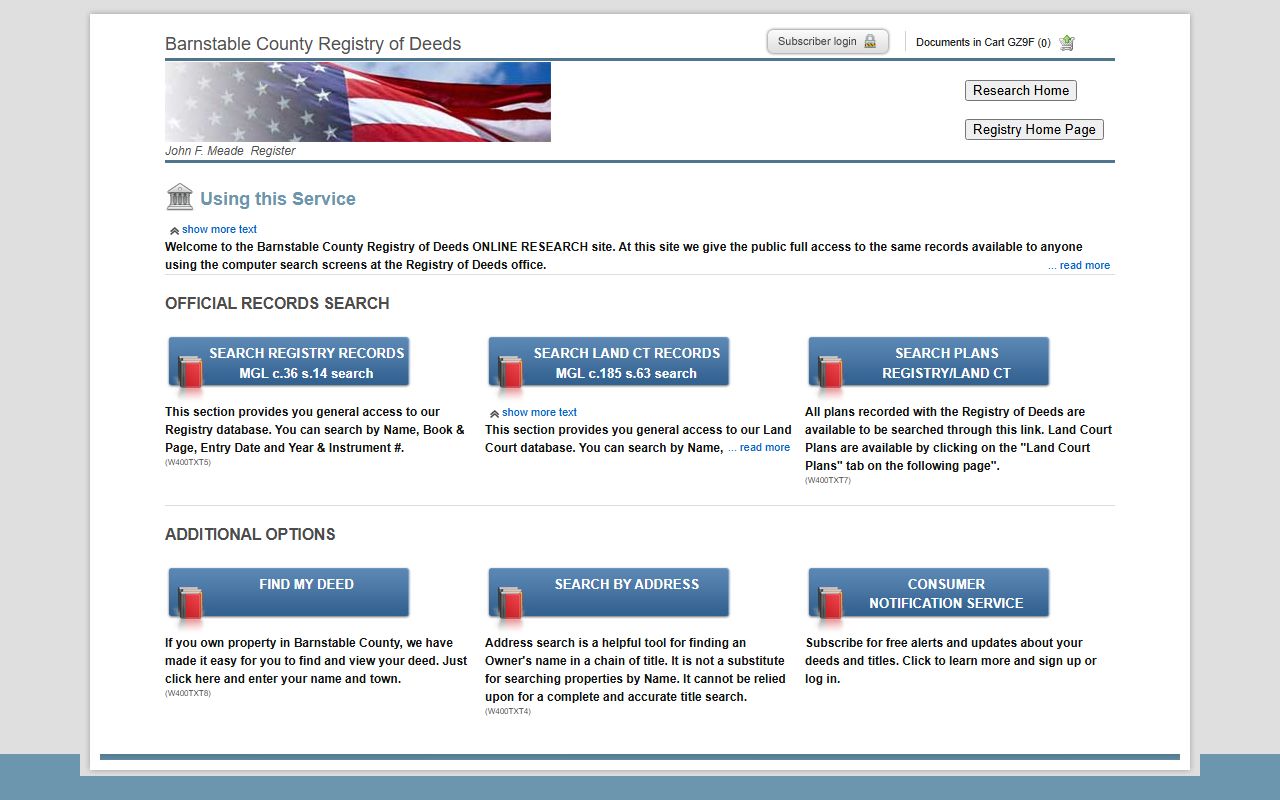The width and height of the screenshot is (1280, 800).
Task: Click the book icon on Find My Deed
Action: click(x=190, y=602)
